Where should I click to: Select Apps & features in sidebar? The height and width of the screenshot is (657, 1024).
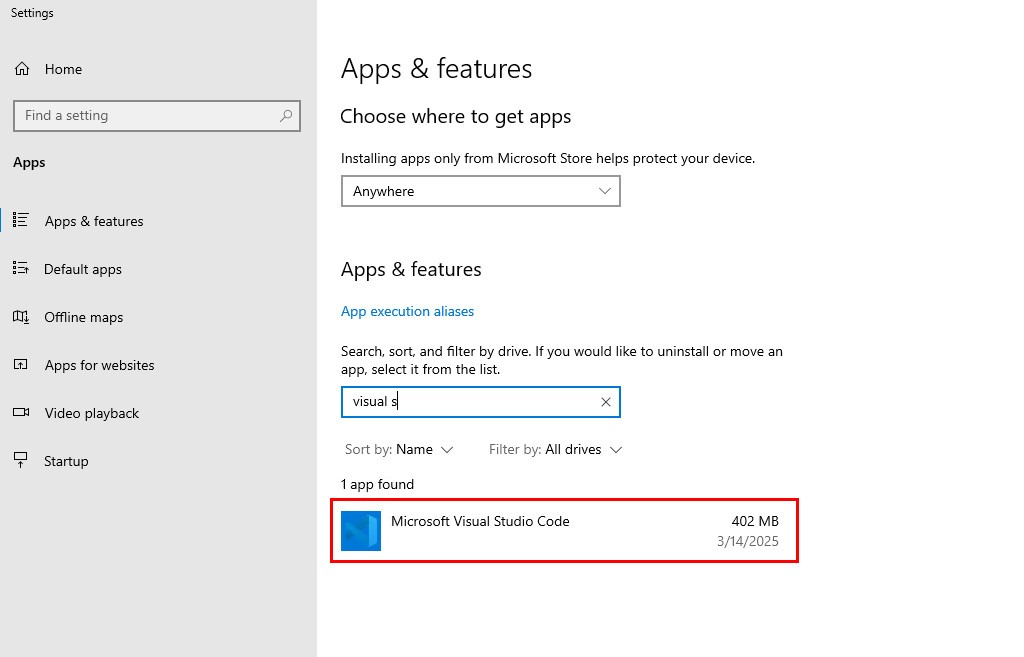pos(94,221)
